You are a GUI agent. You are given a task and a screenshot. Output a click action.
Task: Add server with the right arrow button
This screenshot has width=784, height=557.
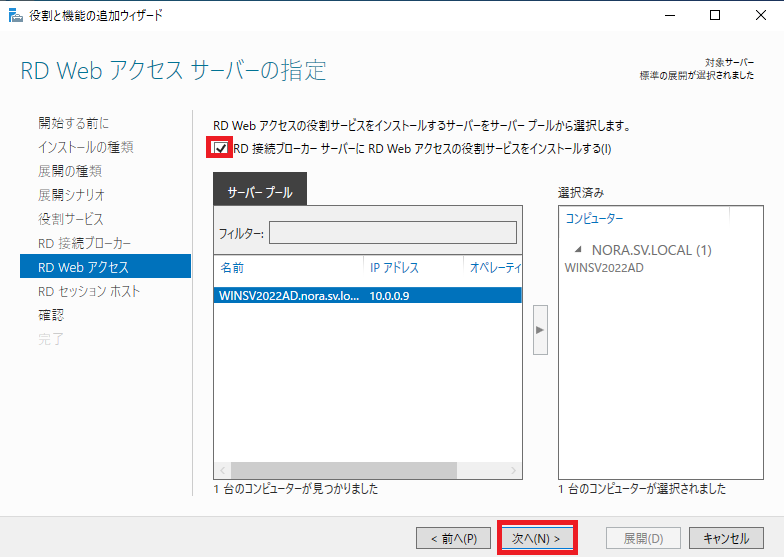pyautogui.click(x=540, y=330)
